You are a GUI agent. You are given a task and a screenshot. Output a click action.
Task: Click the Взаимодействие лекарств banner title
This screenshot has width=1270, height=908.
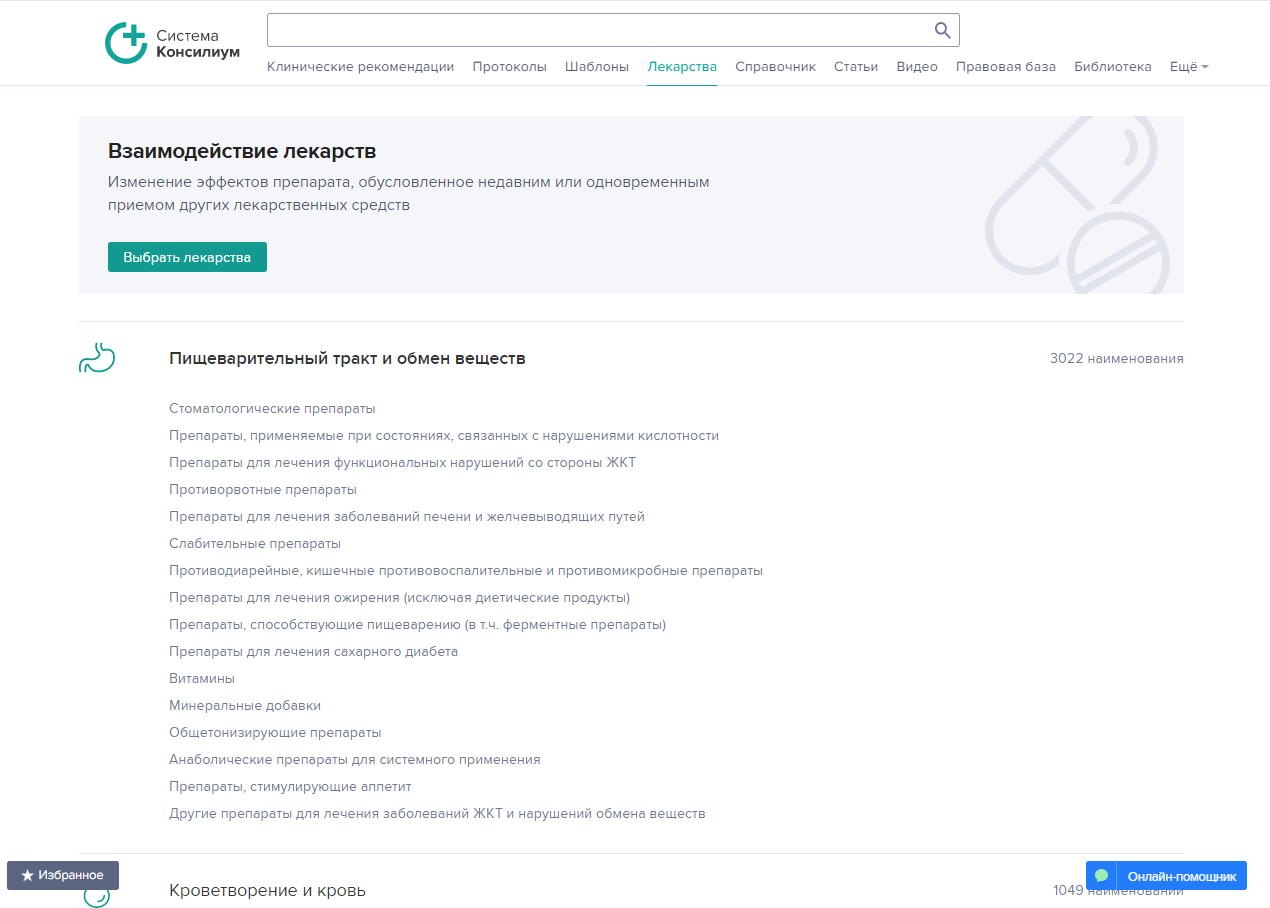[242, 151]
